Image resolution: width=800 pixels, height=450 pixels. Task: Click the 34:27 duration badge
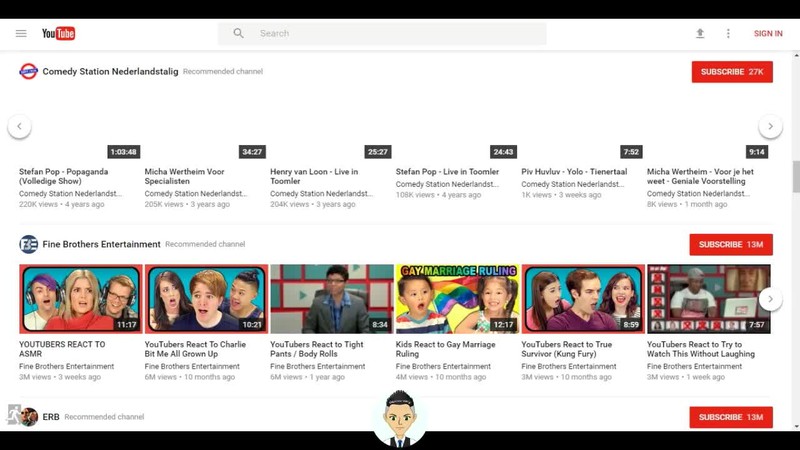(x=252, y=152)
